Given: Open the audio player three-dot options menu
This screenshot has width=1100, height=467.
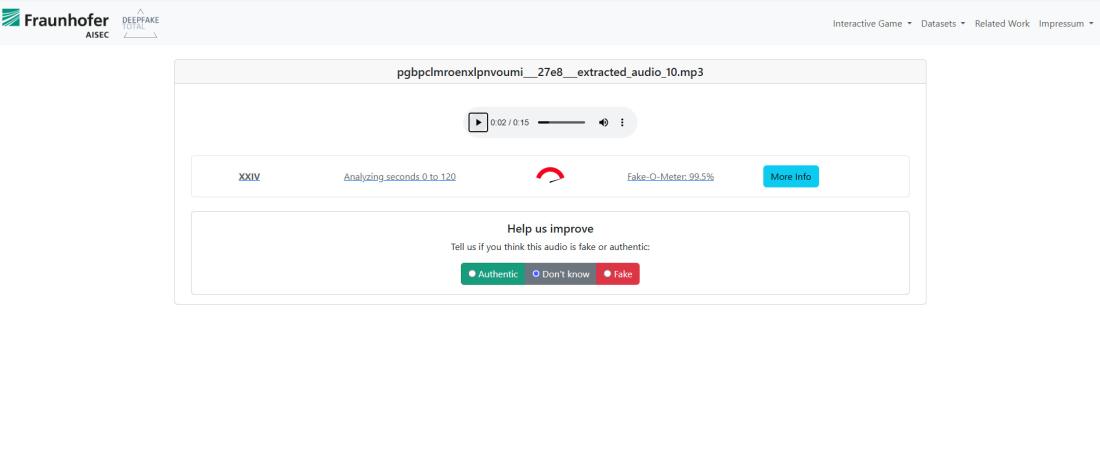Looking at the screenshot, I should point(622,122).
